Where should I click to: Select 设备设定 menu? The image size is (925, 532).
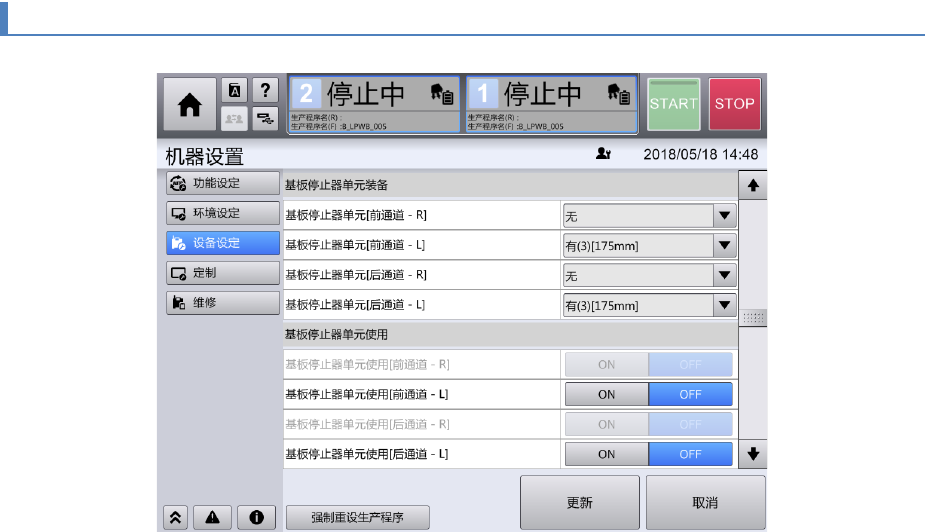[x=223, y=243]
